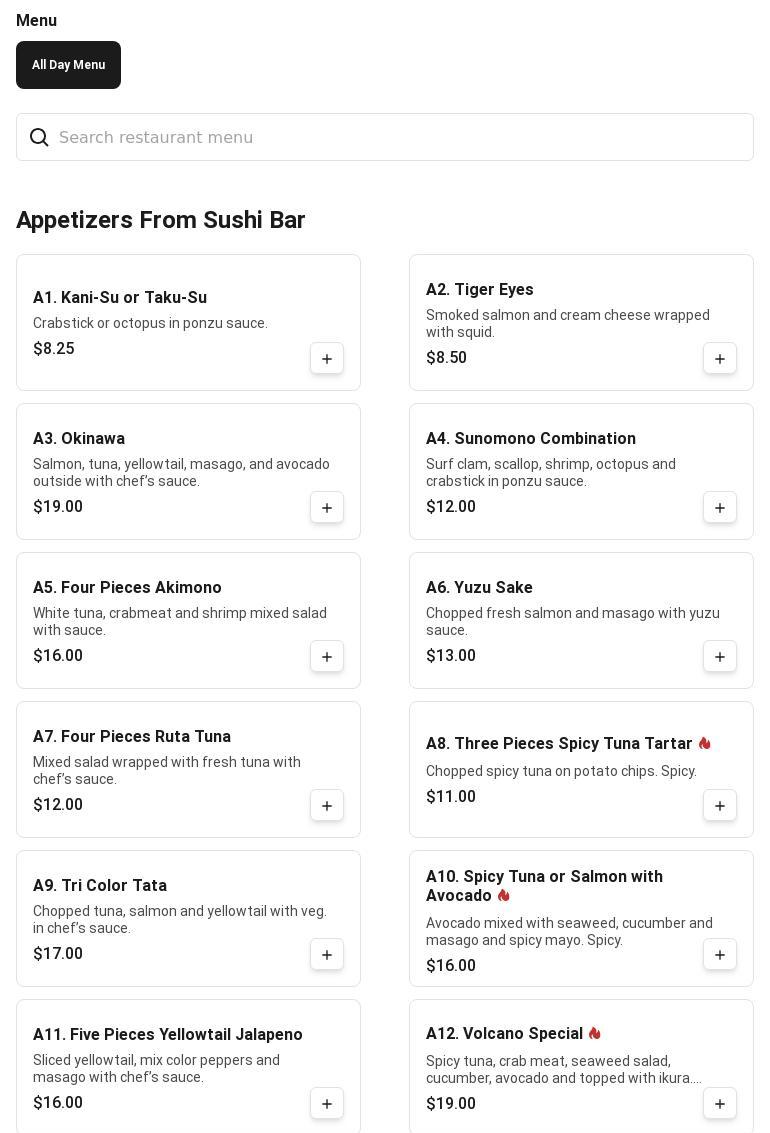Click the Search restaurant menu field
This screenshot has width=770, height=1133.
click(x=385, y=137)
